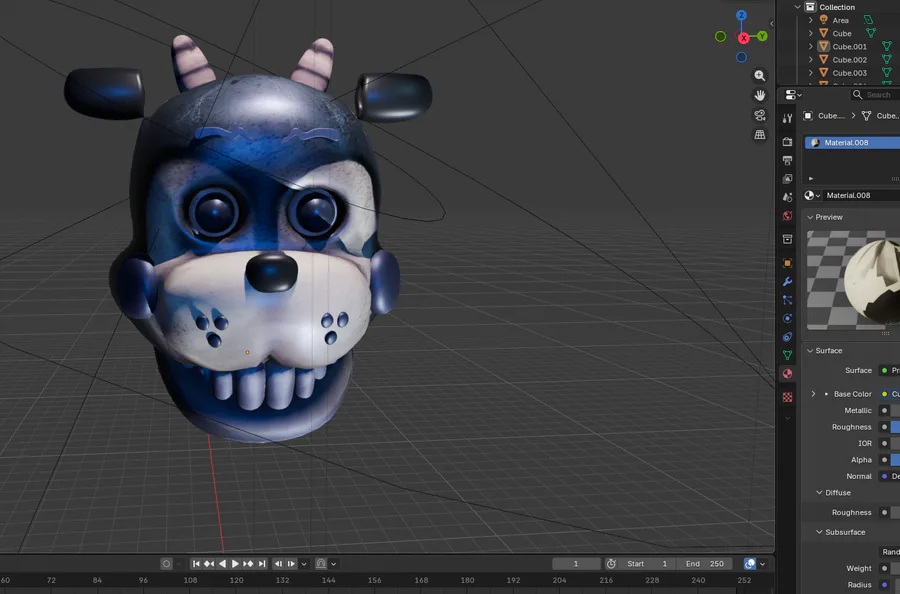Click the zoom view magnifier icon

pos(759,76)
